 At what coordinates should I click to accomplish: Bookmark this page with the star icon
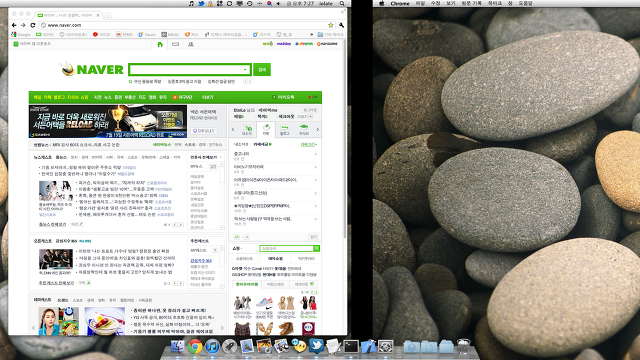(331, 25)
